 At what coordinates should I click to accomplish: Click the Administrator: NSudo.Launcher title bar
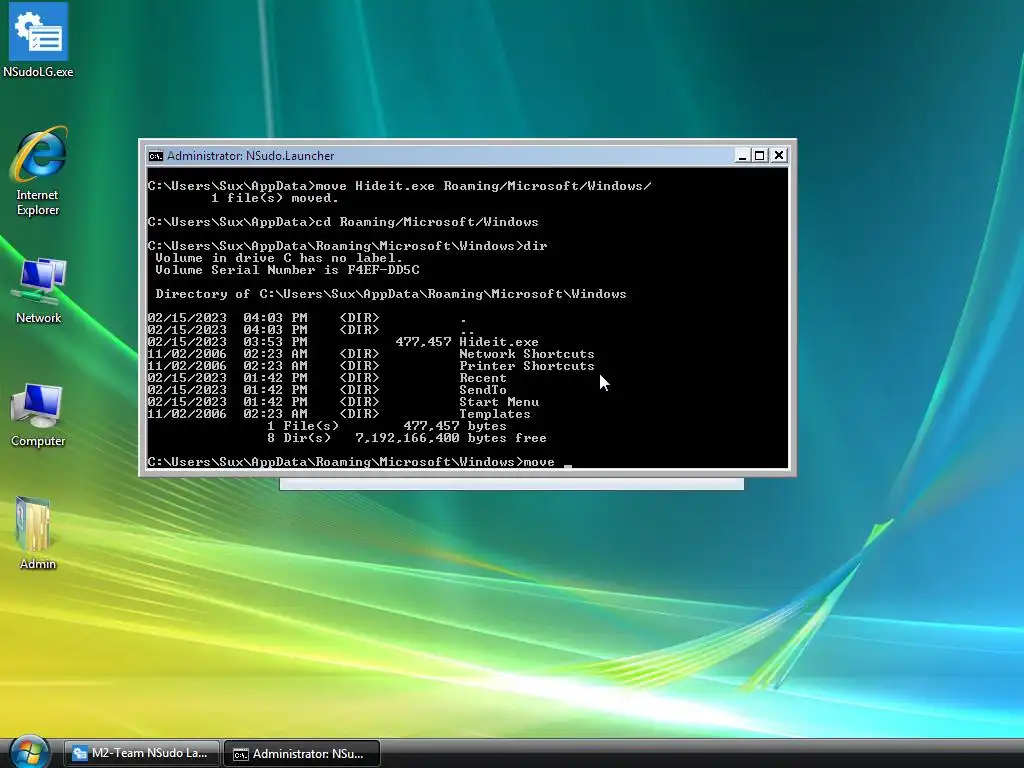coord(438,155)
